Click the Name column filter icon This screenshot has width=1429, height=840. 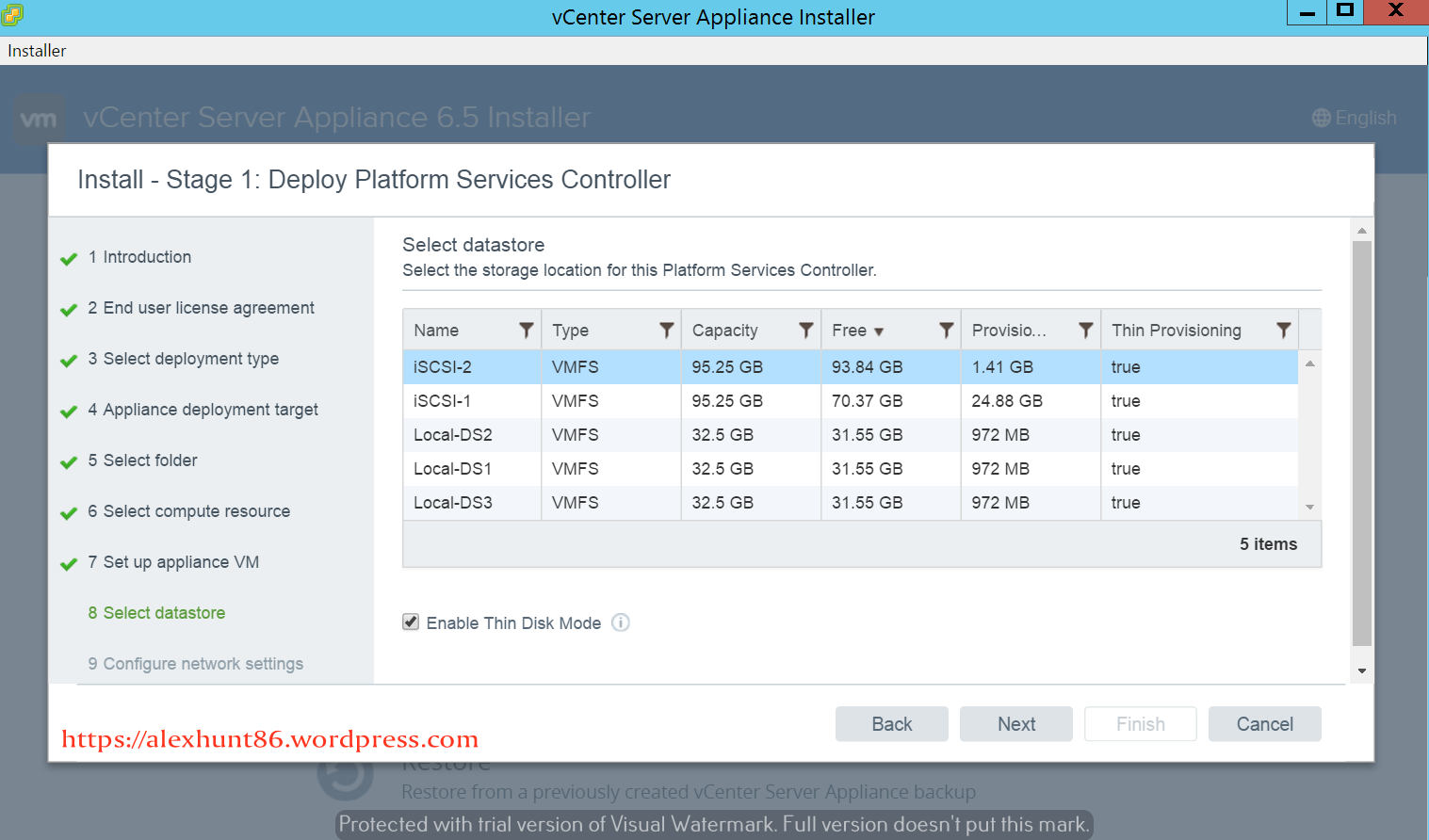coord(526,331)
